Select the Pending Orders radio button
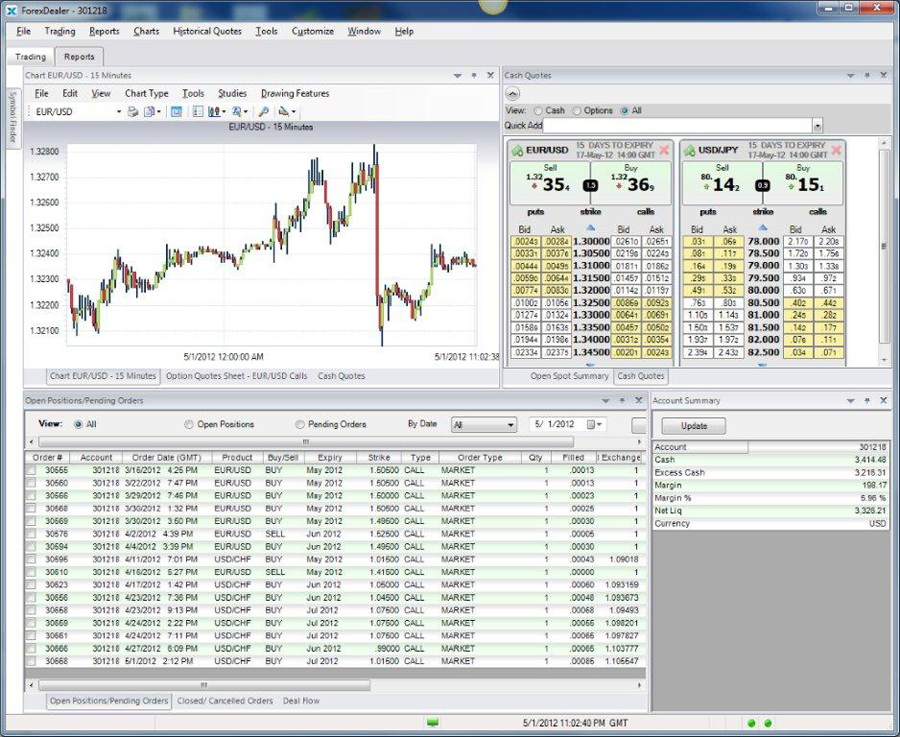900x737 pixels. point(300,424)
